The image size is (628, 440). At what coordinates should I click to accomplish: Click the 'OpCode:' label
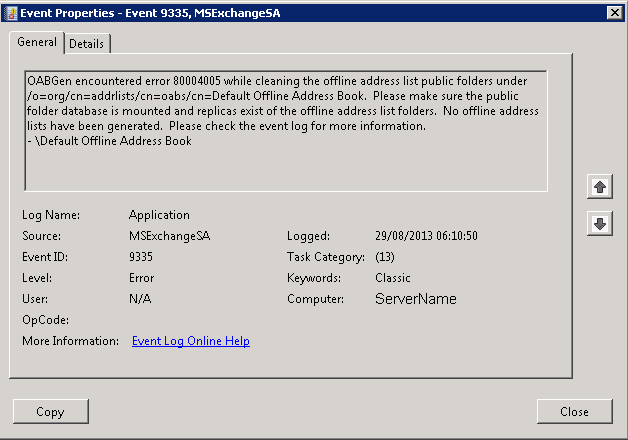click(45, 320)
